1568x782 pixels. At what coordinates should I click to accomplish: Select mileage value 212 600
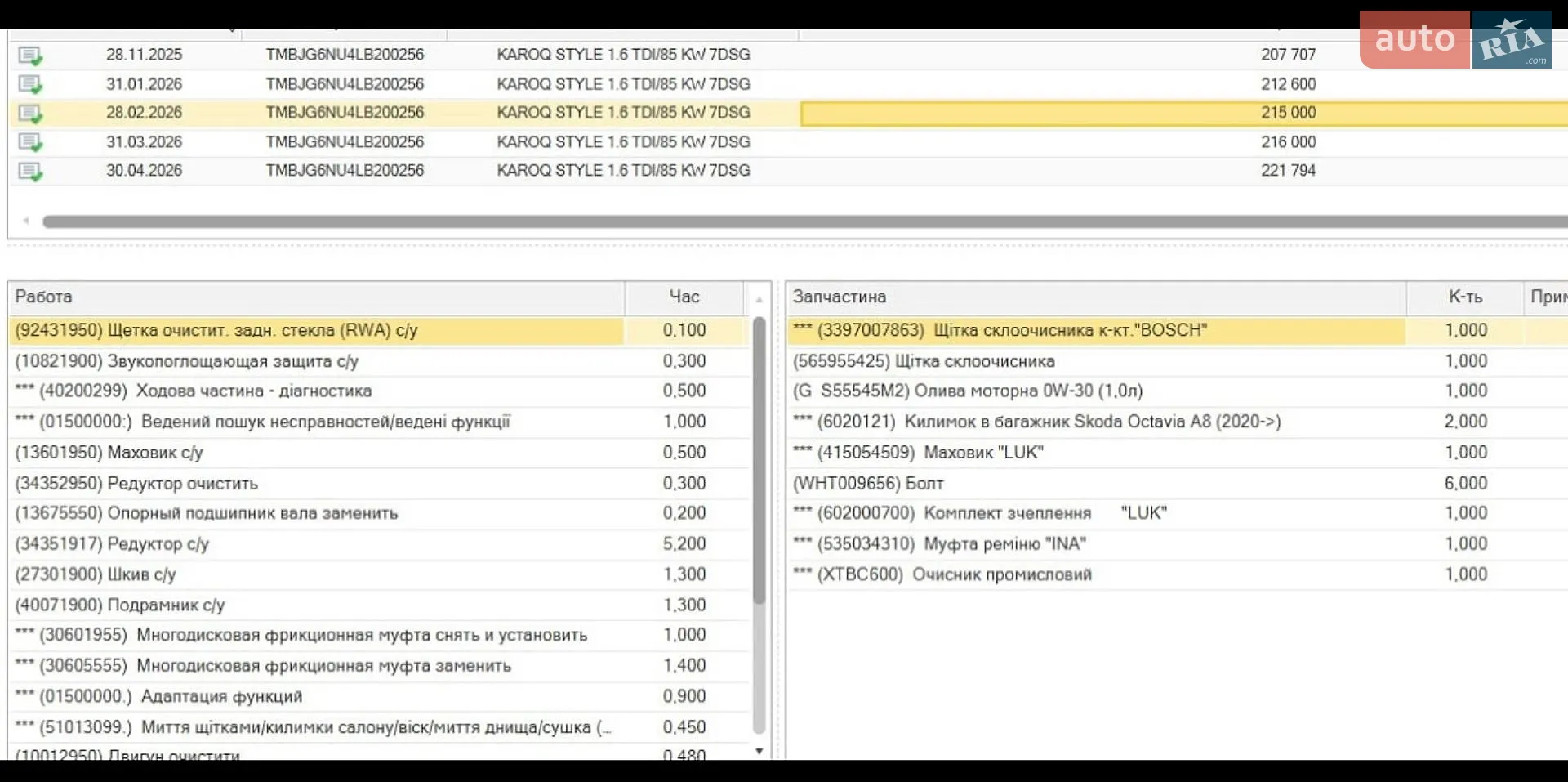tap(1288, 84)
